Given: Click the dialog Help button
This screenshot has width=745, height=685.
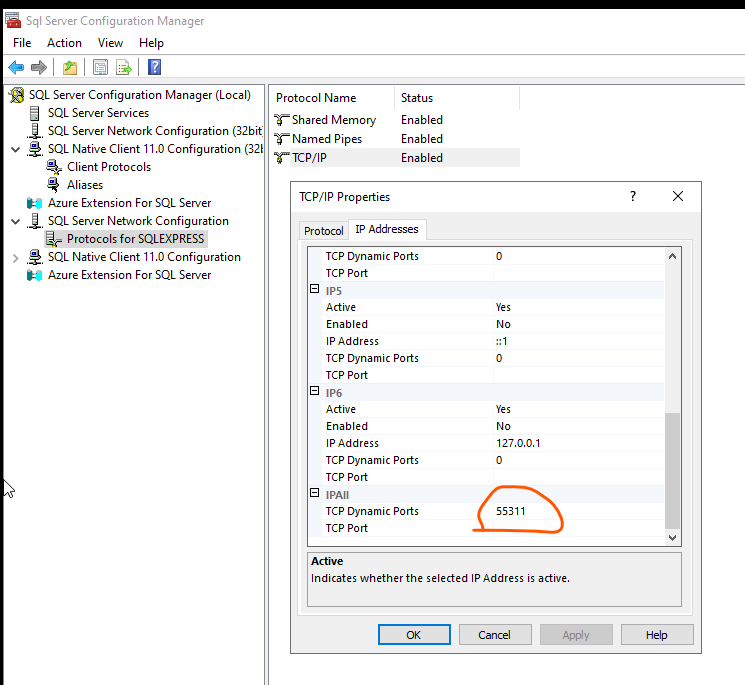Looking at the screenshot, I should point(657,635).
